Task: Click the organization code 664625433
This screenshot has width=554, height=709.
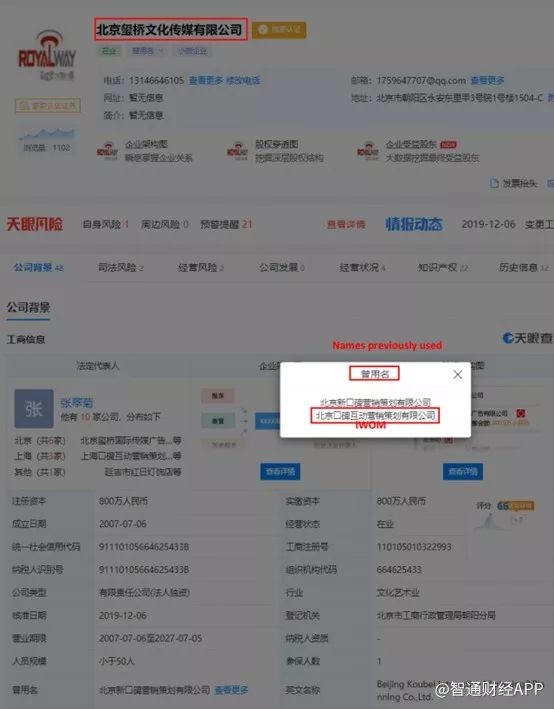Action: coord(399,570)
